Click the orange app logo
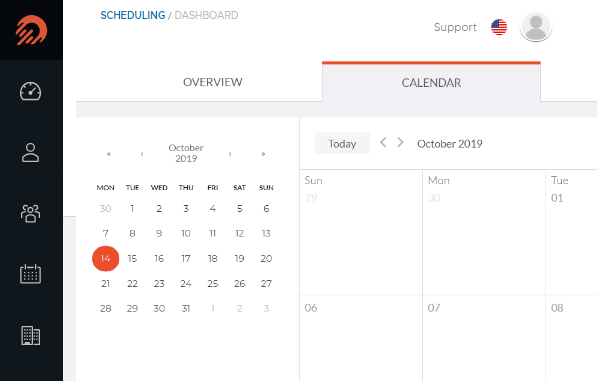 pyautogui.click(x=31, y=30)
